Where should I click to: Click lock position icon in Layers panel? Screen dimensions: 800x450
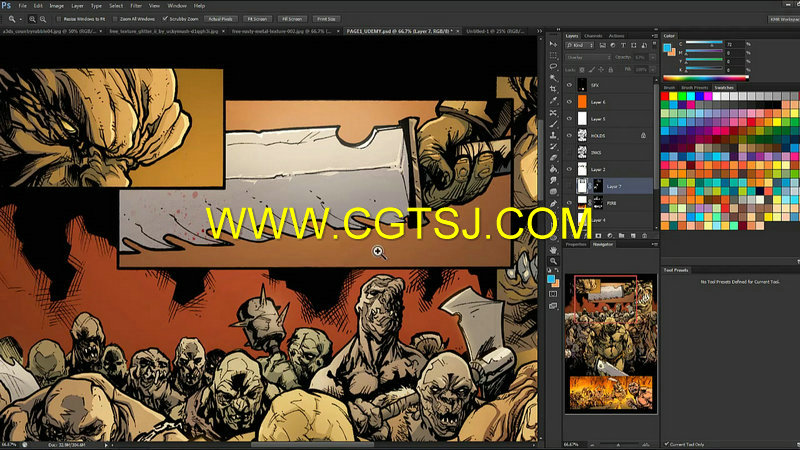click(x=601, y=69)
